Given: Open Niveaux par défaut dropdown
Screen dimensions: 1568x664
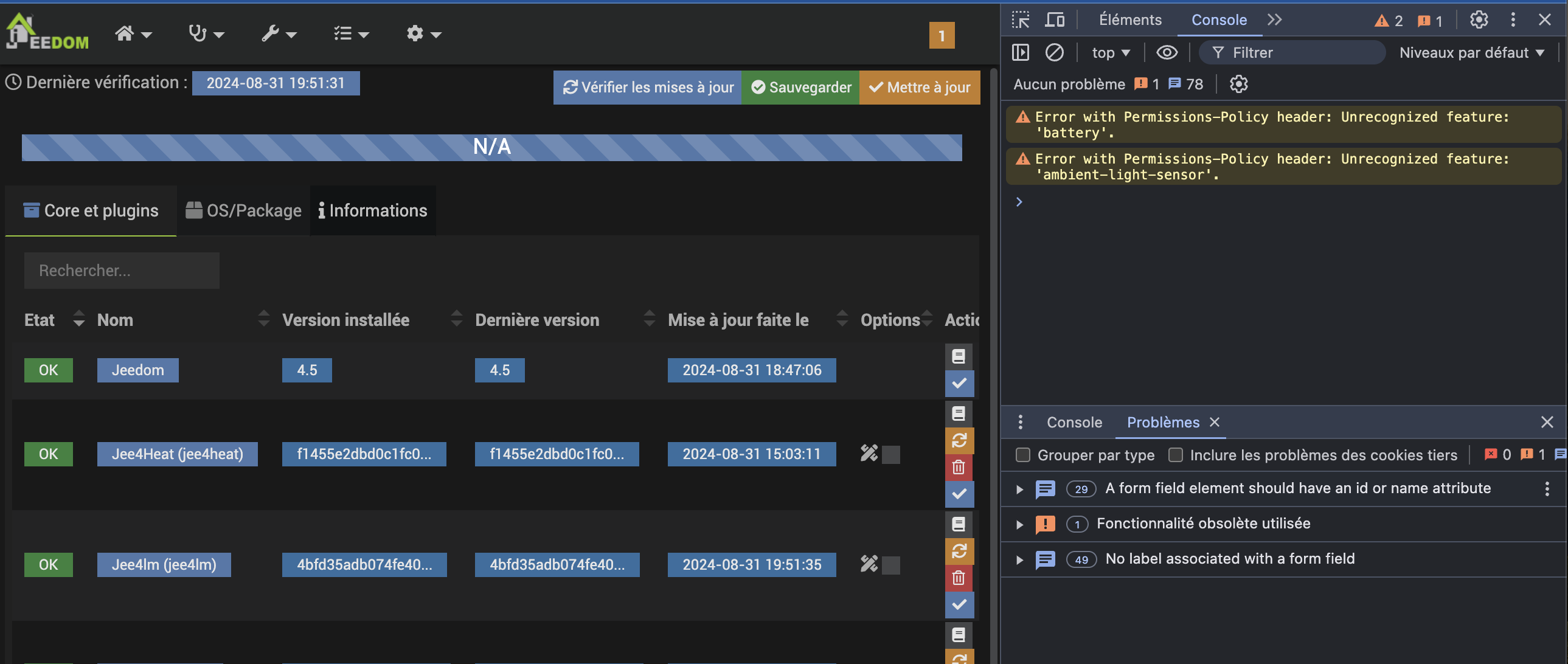Looking at the screenshot, I should 1471,53.
